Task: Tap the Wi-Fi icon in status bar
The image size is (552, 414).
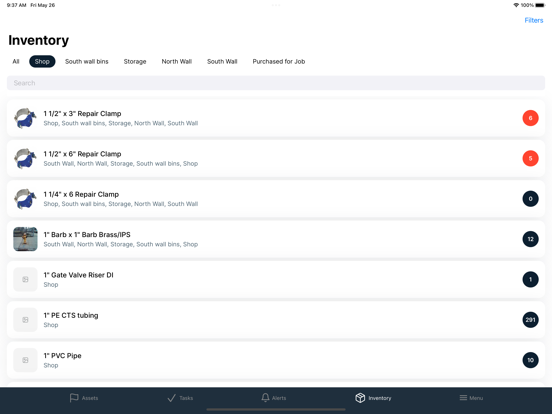Action: (516, 5)
